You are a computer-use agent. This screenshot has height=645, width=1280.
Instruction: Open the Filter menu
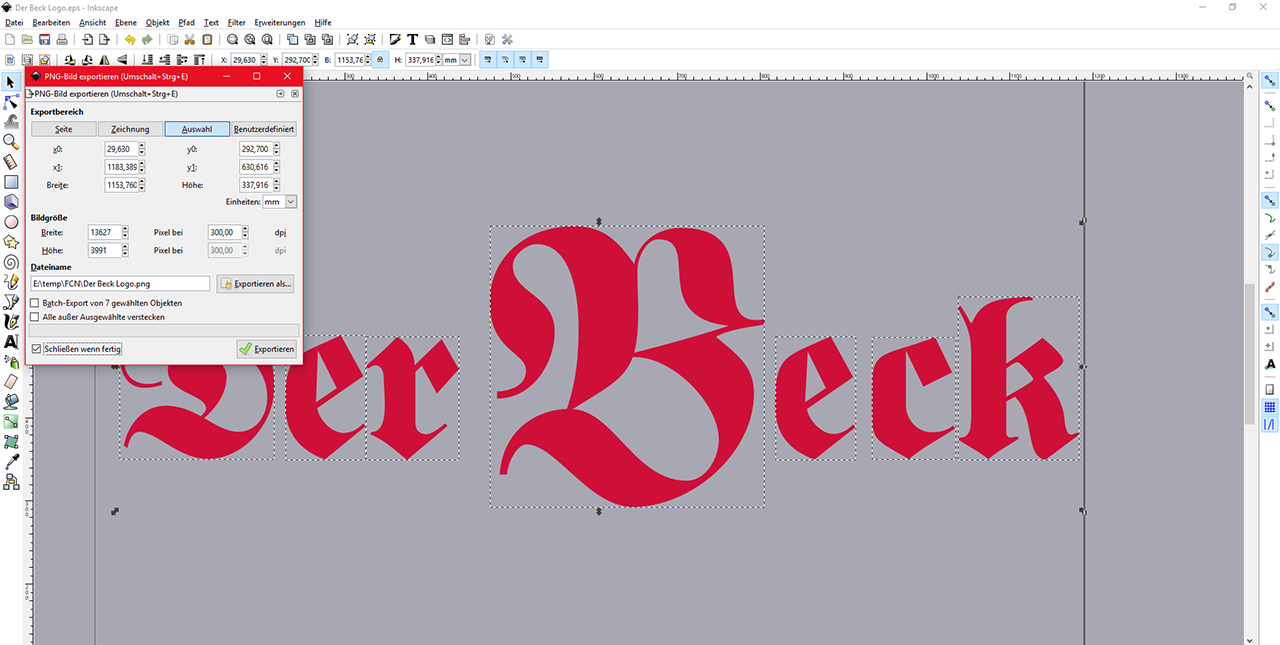point(236,22)
